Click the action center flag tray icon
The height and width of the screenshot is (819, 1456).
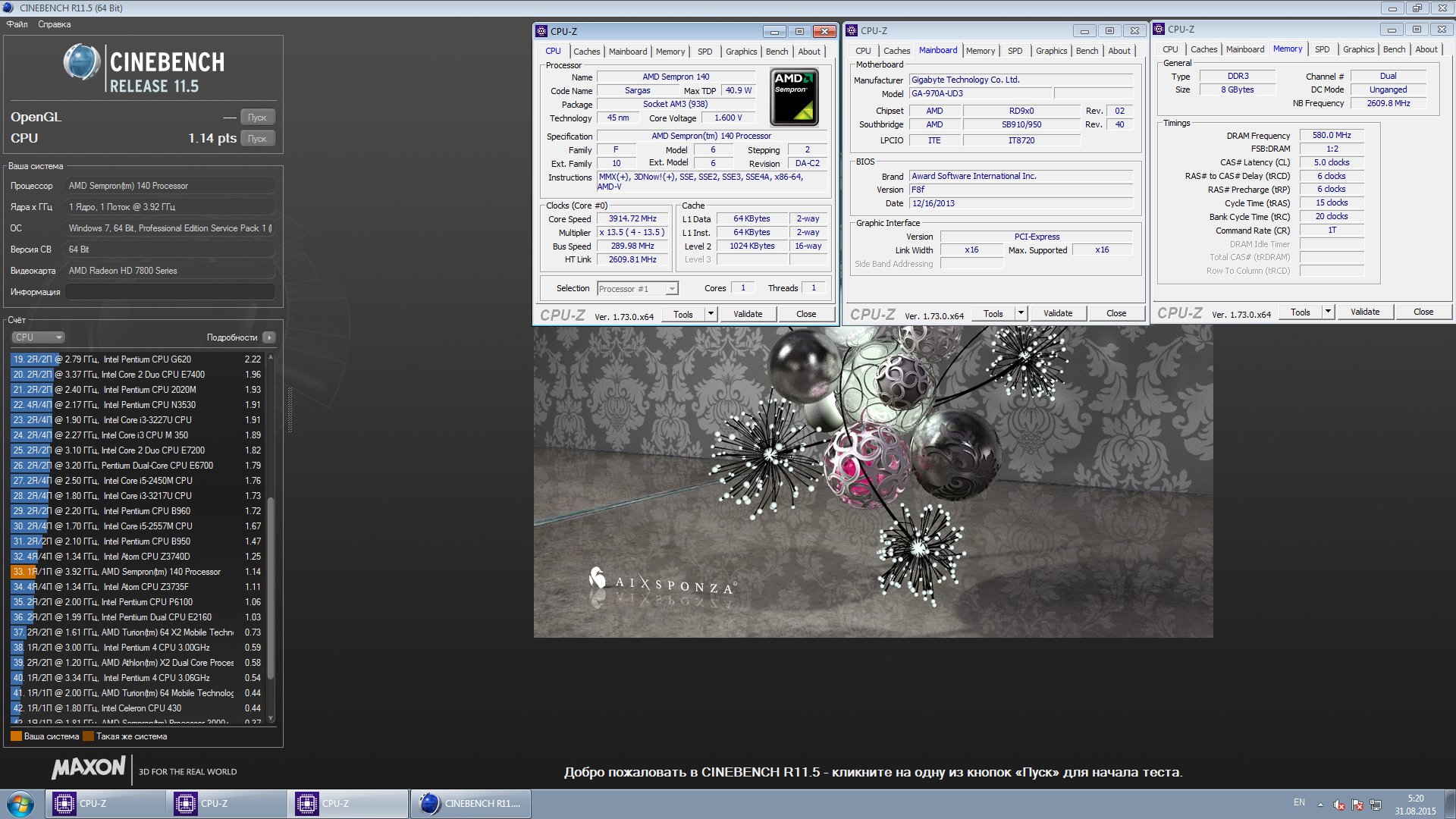click(1357, 805)
